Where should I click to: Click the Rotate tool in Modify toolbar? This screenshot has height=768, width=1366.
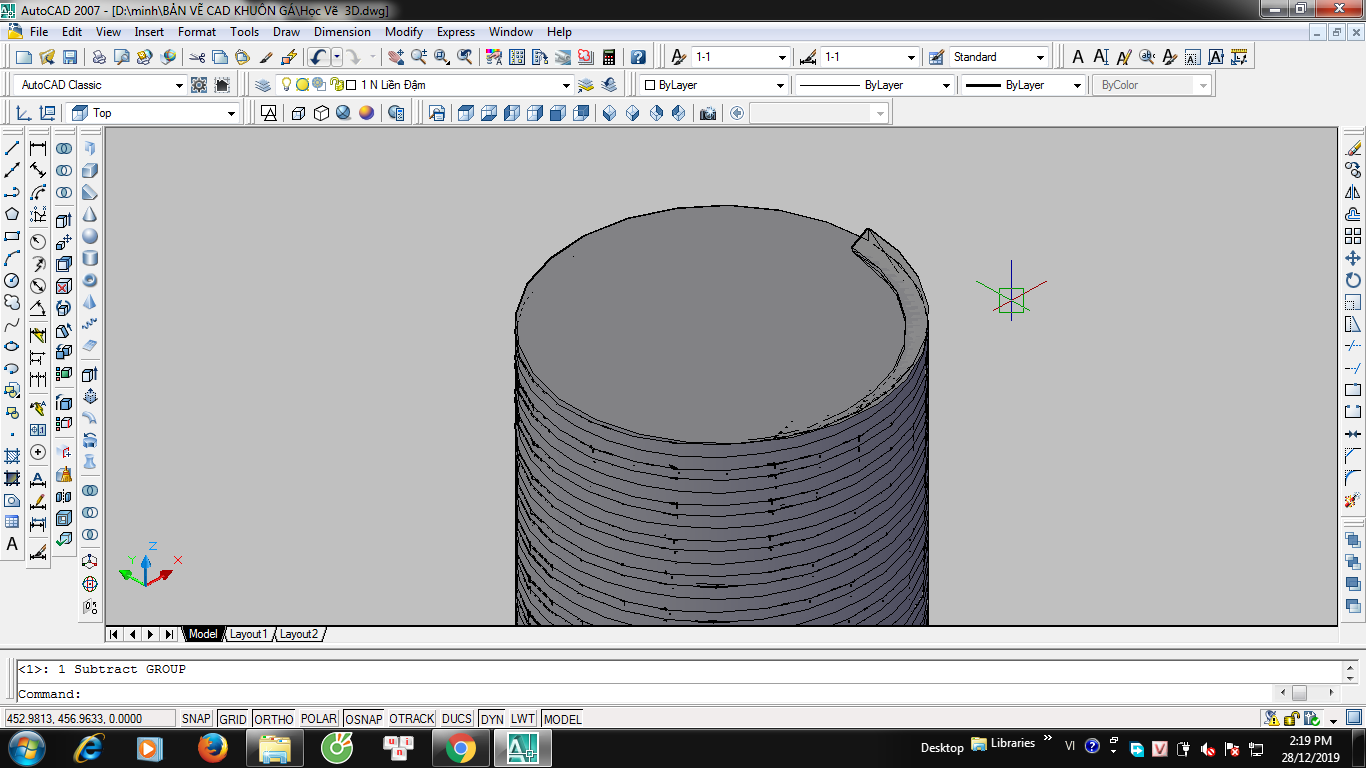pos(1353,280)
